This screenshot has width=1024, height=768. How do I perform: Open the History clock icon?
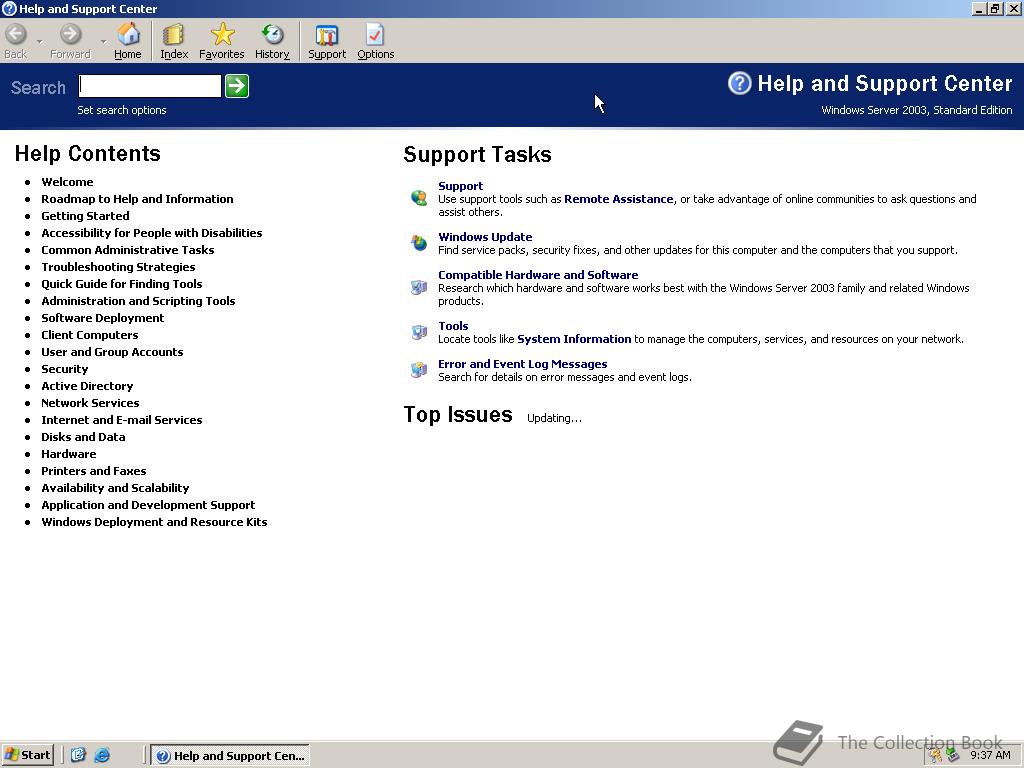click(272, 34)
